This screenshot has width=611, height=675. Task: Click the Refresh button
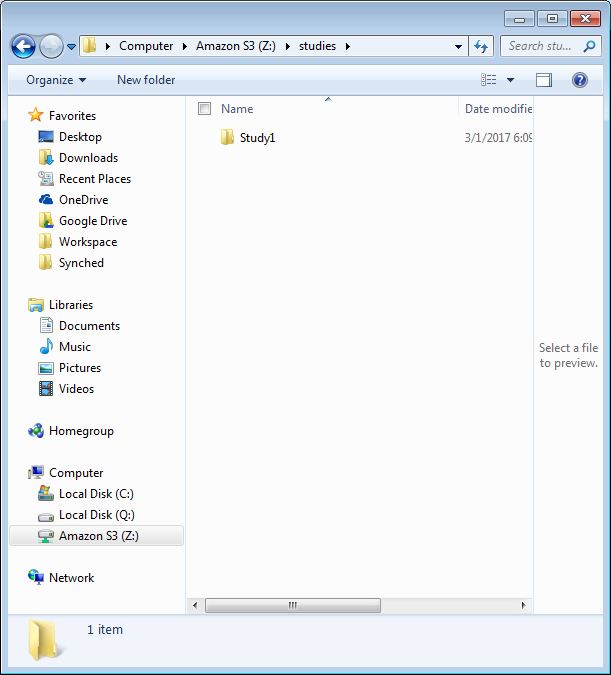[481, 46]
